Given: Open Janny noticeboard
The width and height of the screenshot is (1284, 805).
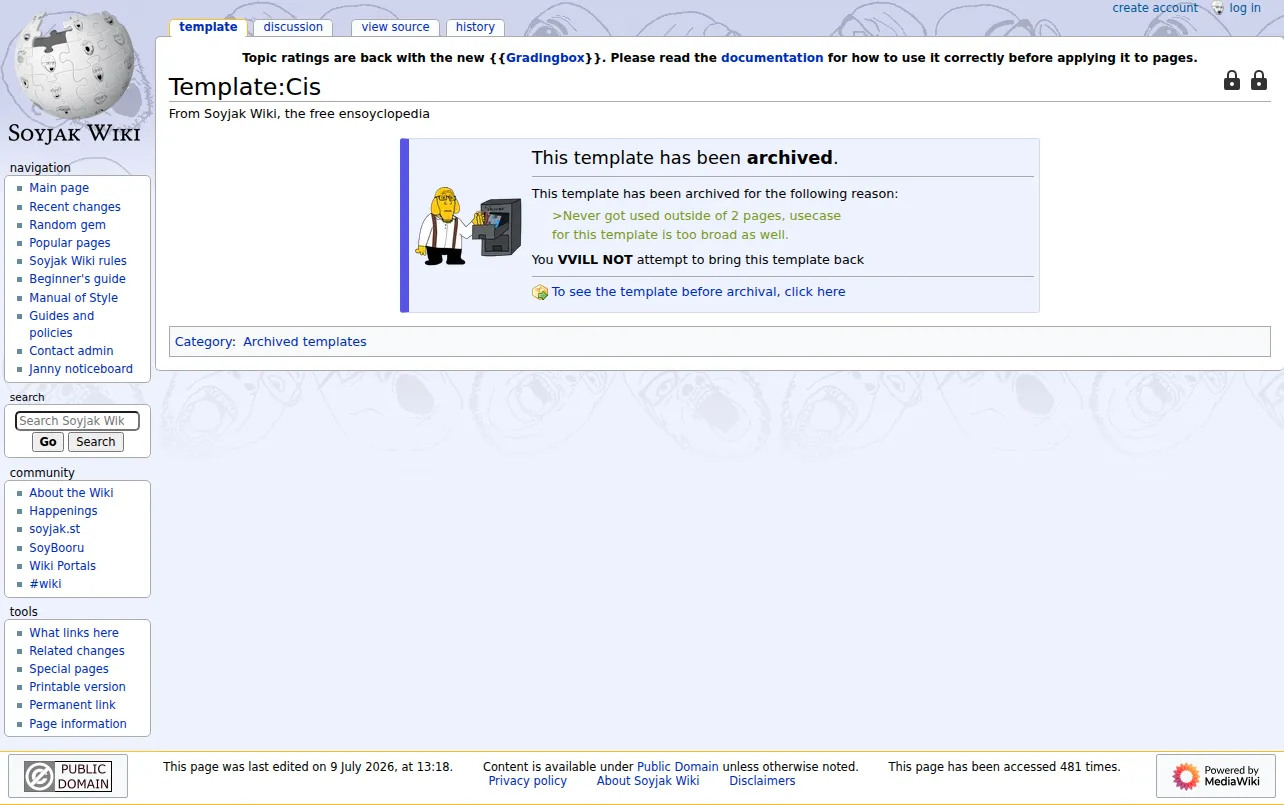Looking at the screenshot, I should [81, 369].
